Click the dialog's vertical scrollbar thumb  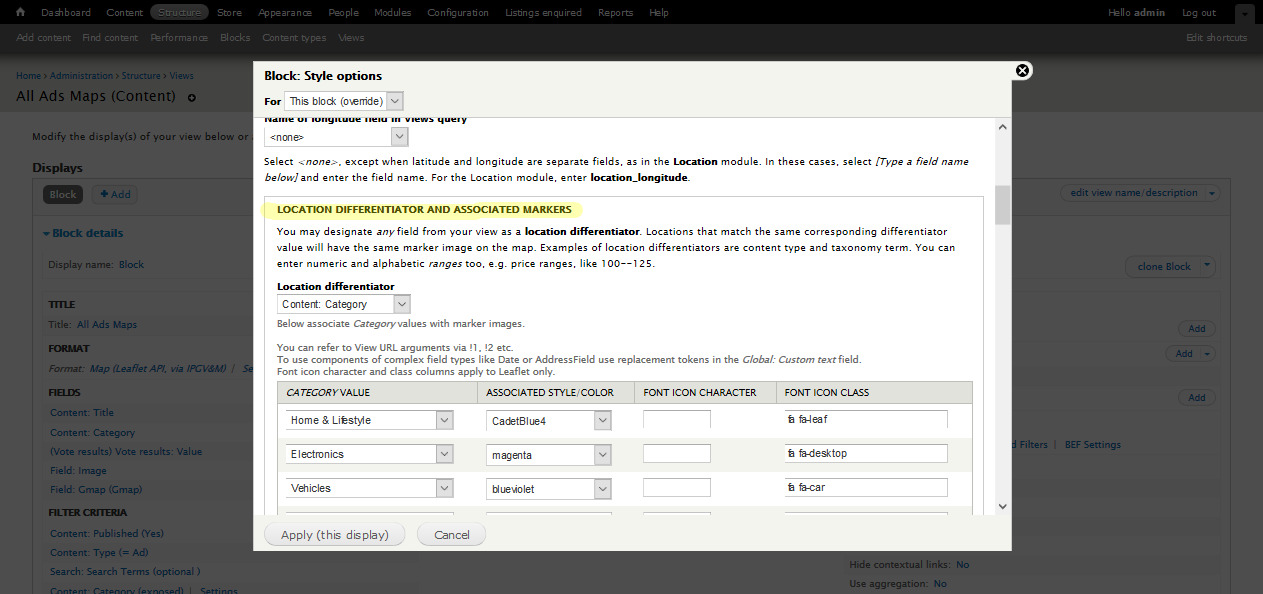pyautogui.click(x=1002, y=205)
